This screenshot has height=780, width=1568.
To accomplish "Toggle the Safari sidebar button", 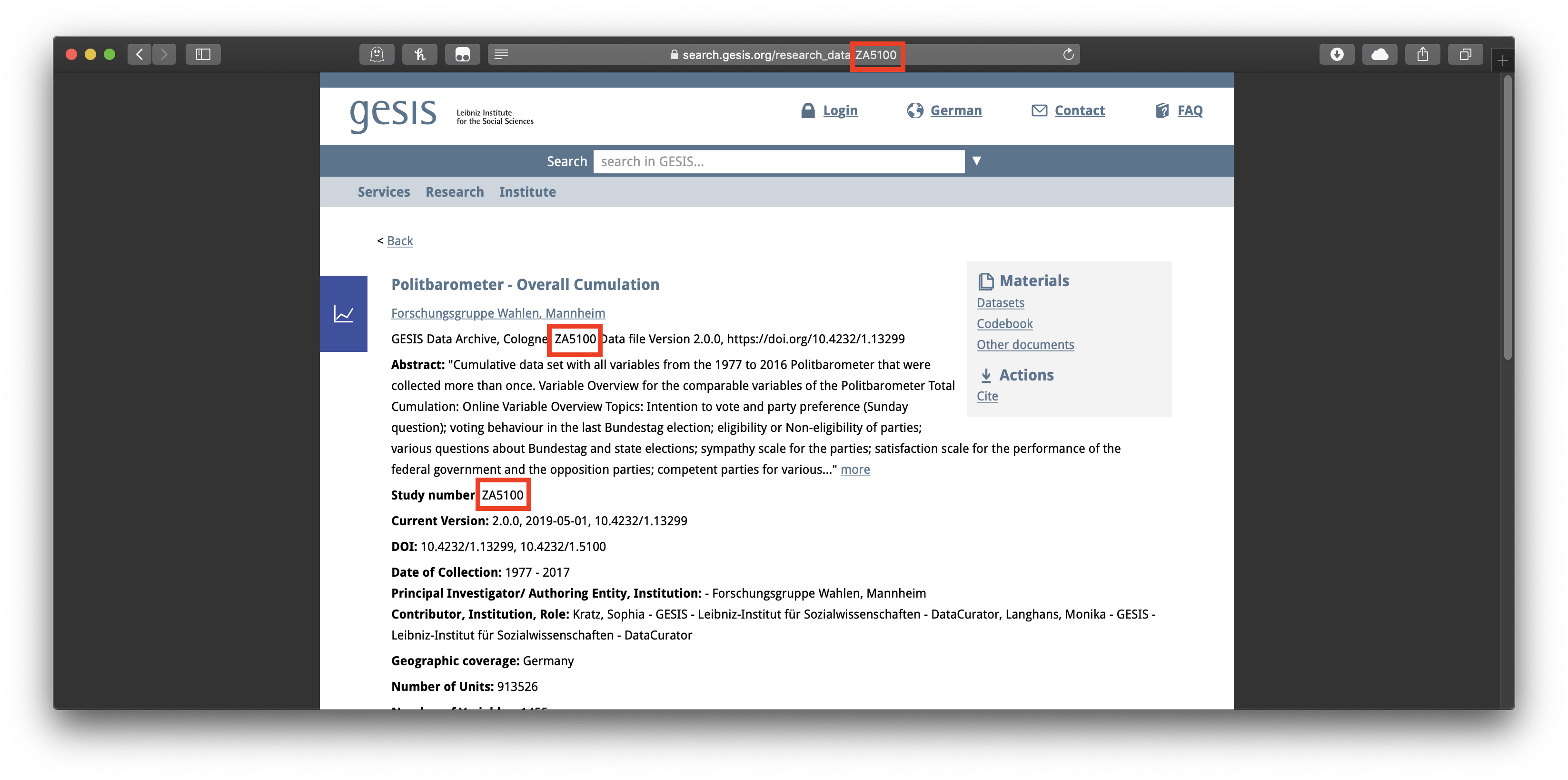I will point(203,54).
